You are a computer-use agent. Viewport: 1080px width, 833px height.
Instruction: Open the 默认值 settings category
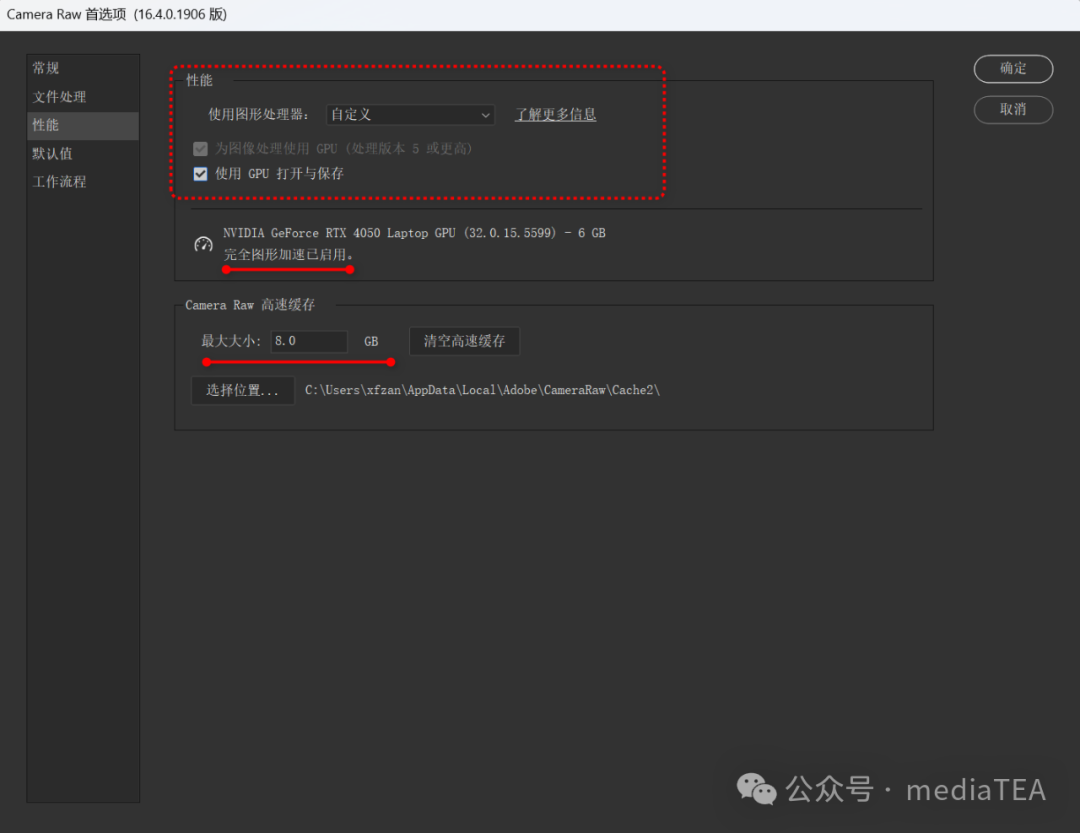(83, 154)
